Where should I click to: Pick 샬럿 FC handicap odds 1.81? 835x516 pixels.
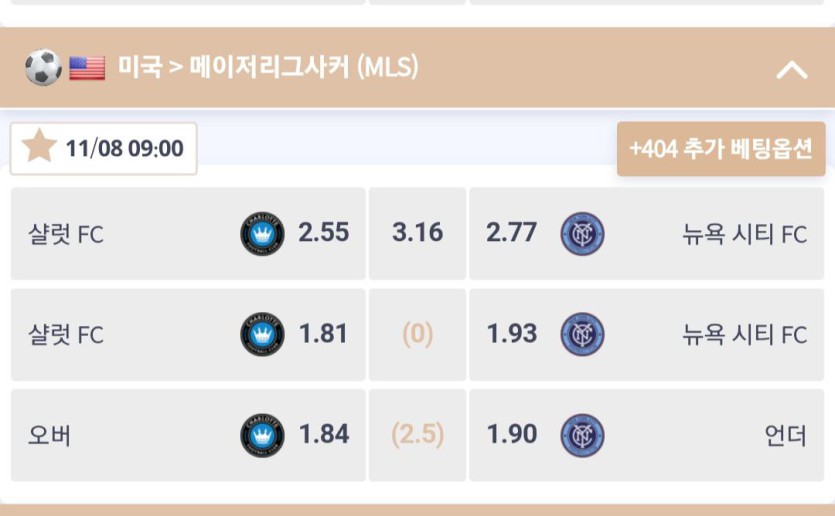coord(324,334)
